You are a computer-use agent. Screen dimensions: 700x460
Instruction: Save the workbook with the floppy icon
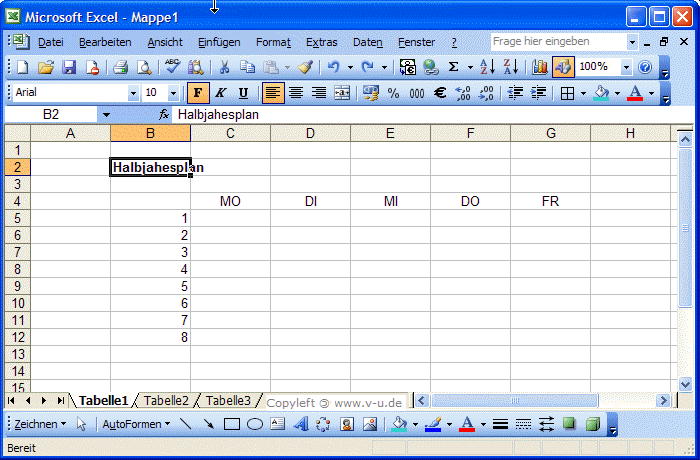(69, 67)
